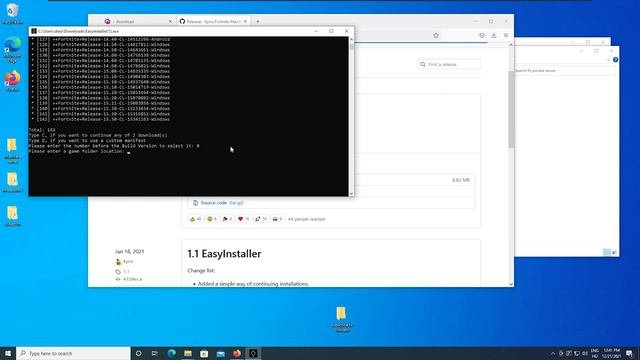Expand the File Explorer ribbon chevron

point(608,60)
